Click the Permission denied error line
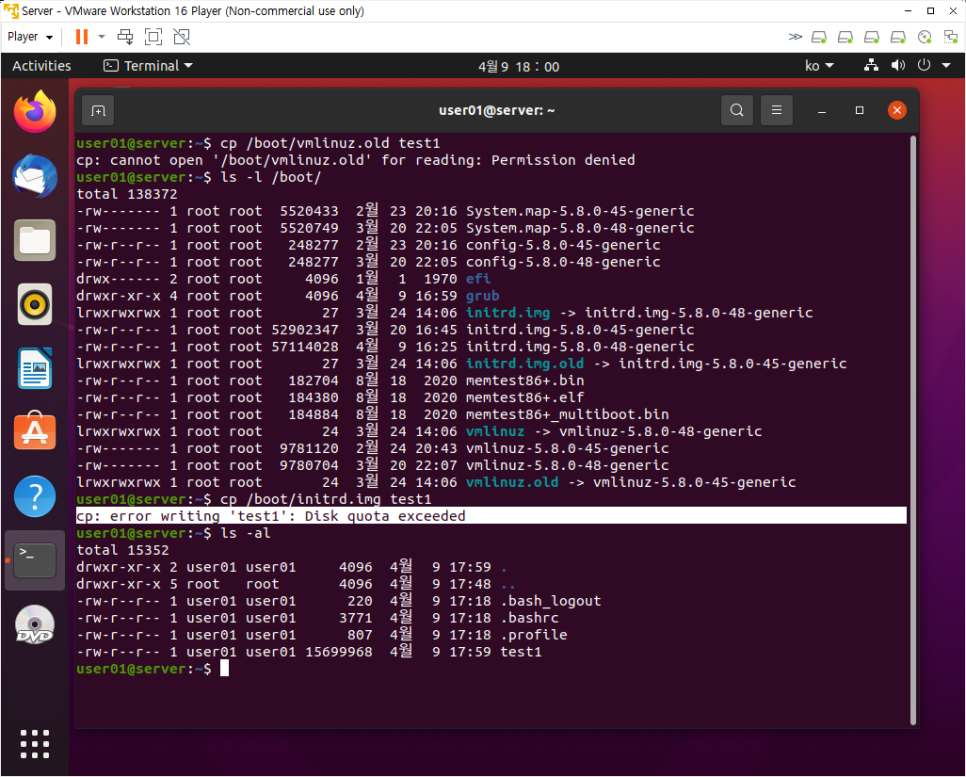Viewport: 966px width, 777px height. [355, 160]
